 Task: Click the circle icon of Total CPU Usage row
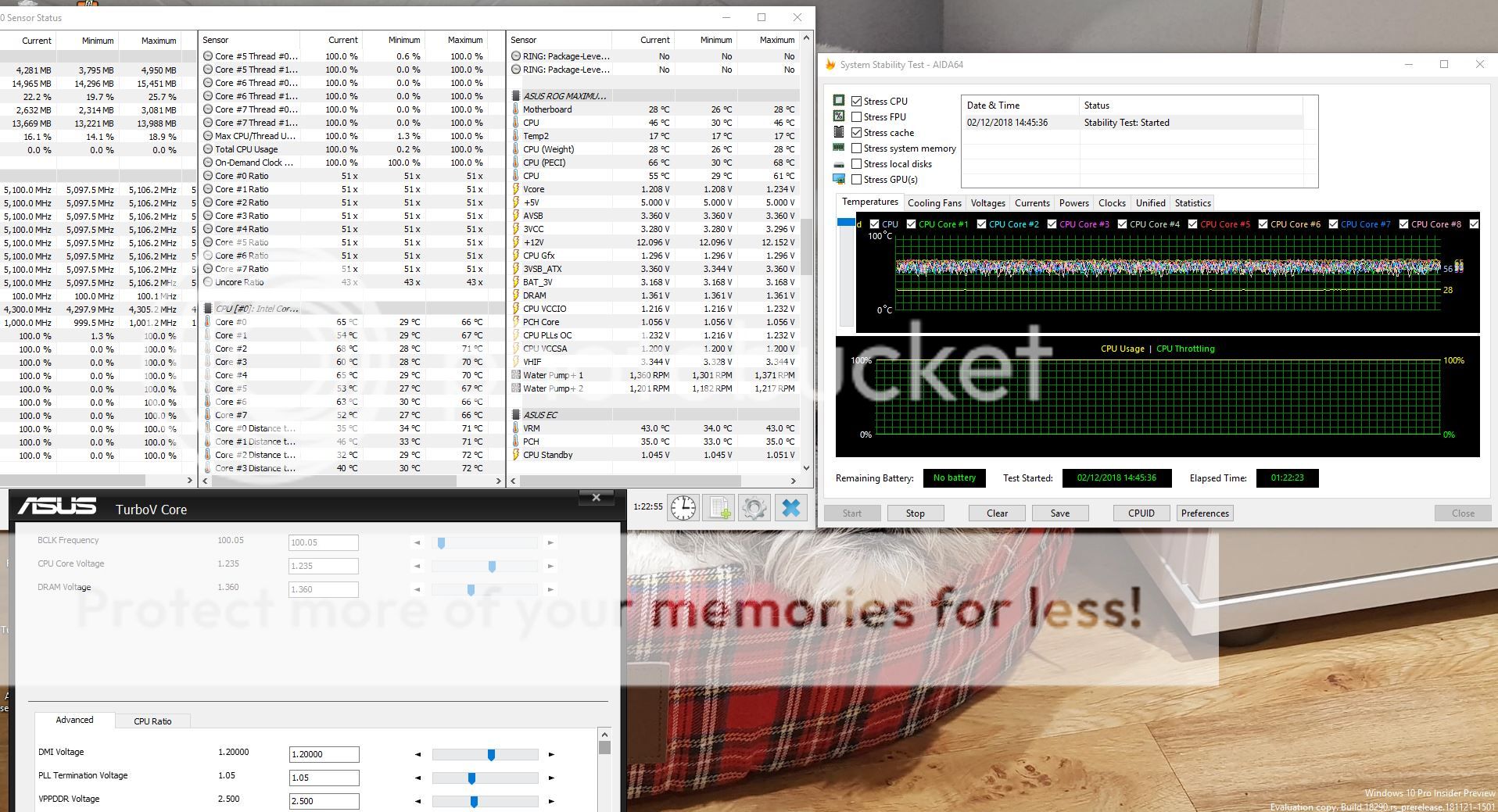point(208,149)
